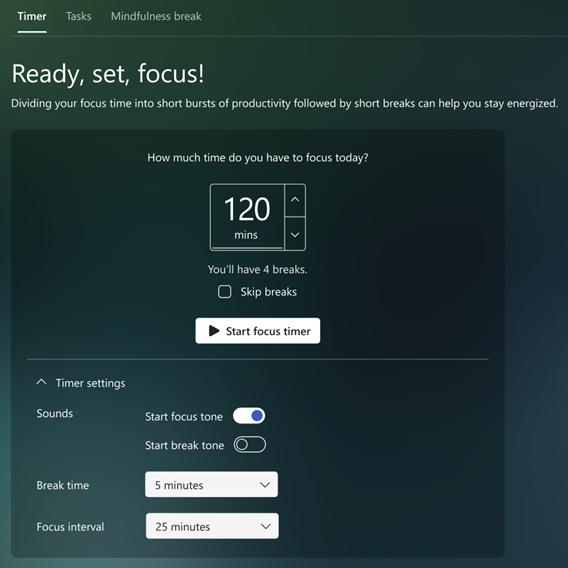Turn off Start focus tone toggle
The width and height of the screenshot is (568, 568).
(249, 416)
